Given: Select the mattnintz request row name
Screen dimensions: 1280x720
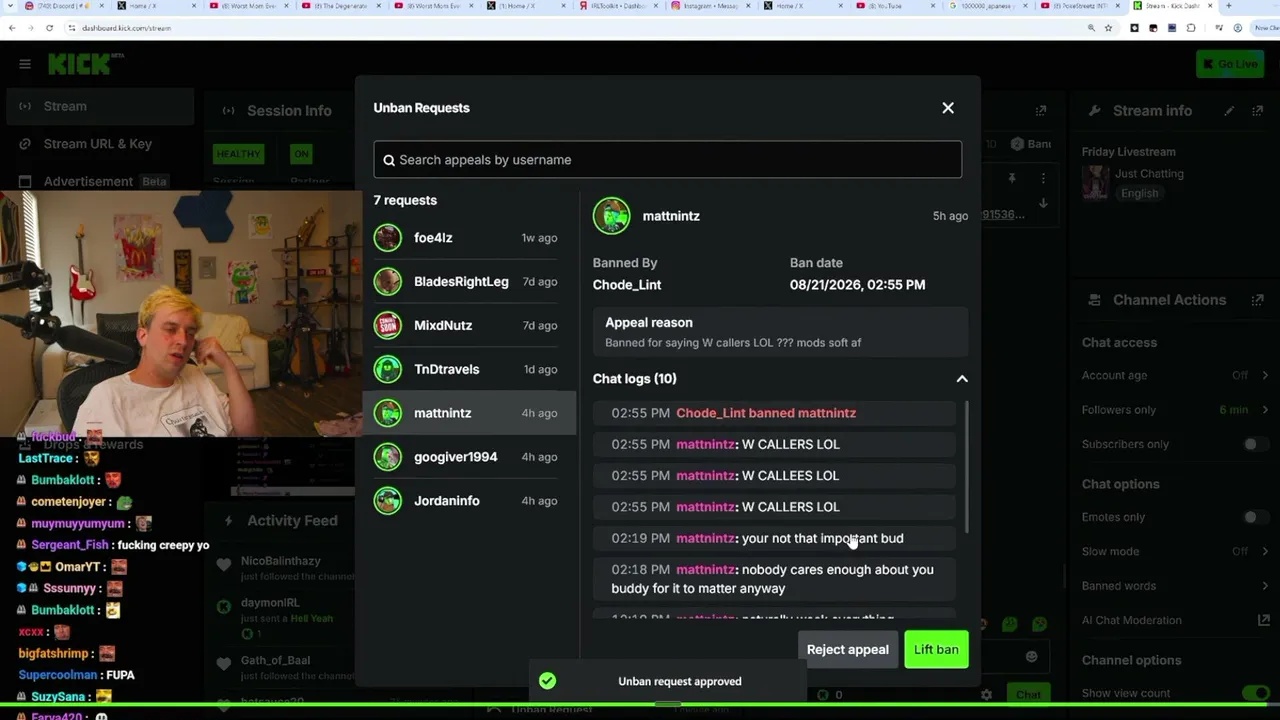Looking at the screenshot, I should pyautogui.click(x=442, y=413).
